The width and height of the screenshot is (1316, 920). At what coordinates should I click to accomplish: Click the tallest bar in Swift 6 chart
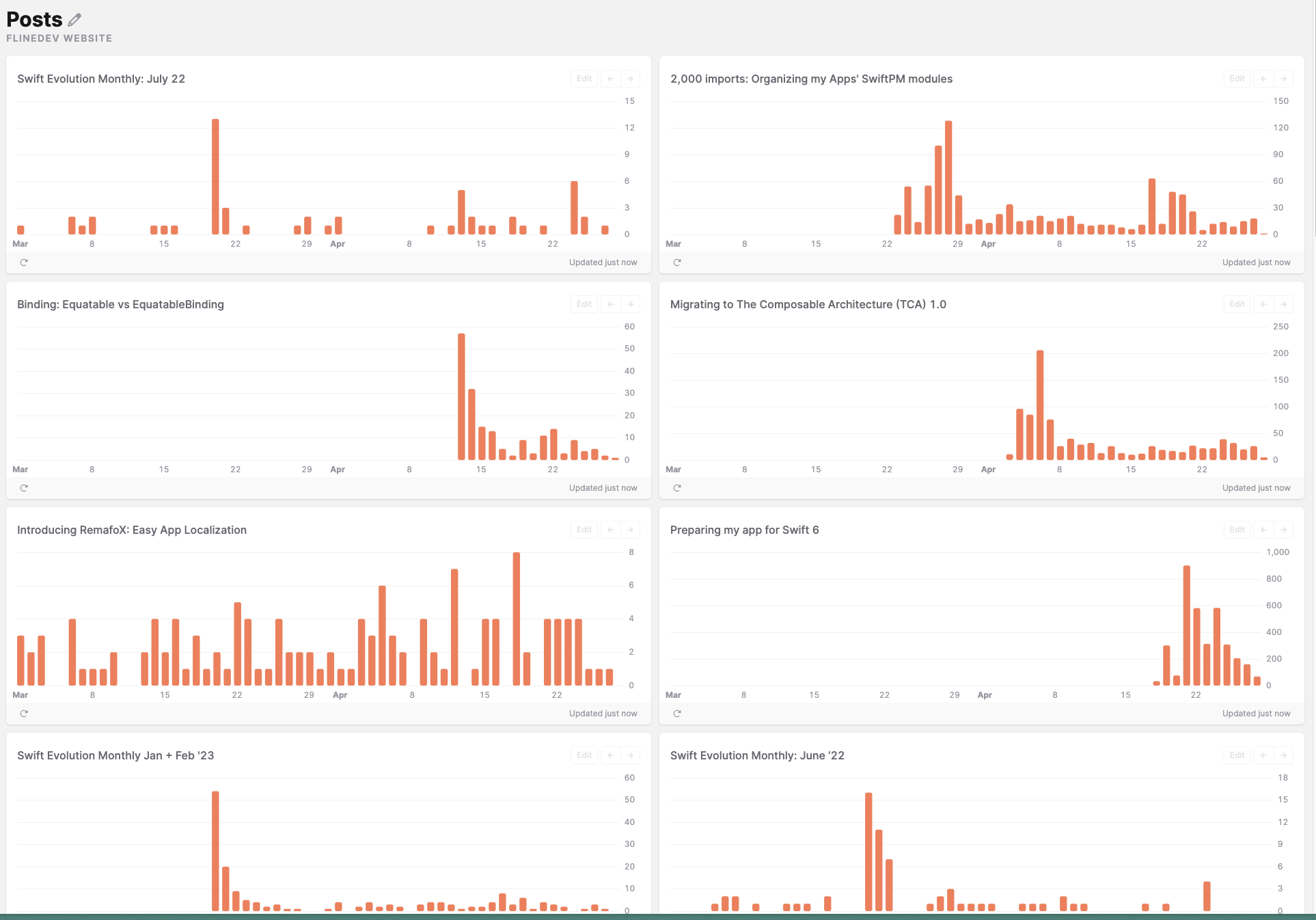click(x=1187, y=625)
